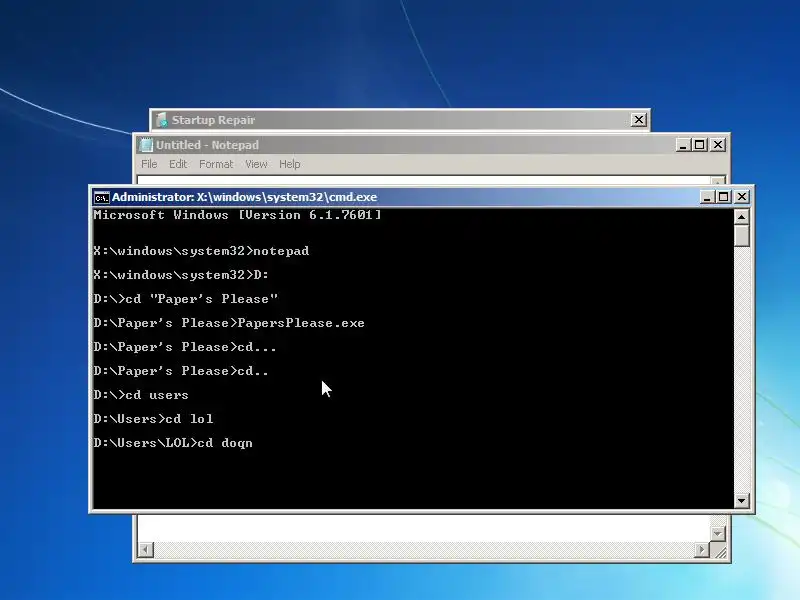Click Notepad horizontal scrollbar right arrow
This screenshot has width=800, height=600.
click(x=702, y=550)
